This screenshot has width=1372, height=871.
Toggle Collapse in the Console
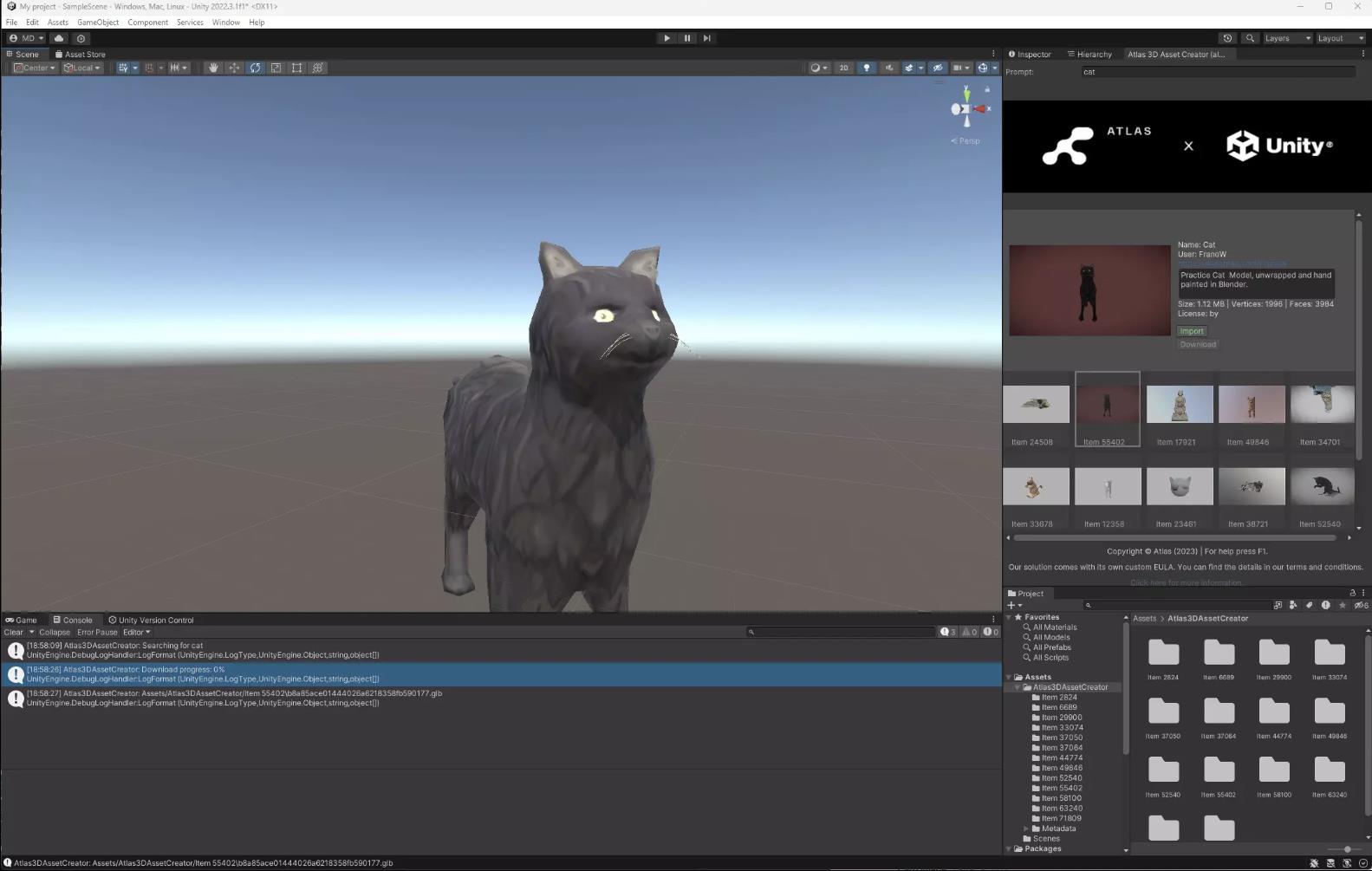[55, 632]
